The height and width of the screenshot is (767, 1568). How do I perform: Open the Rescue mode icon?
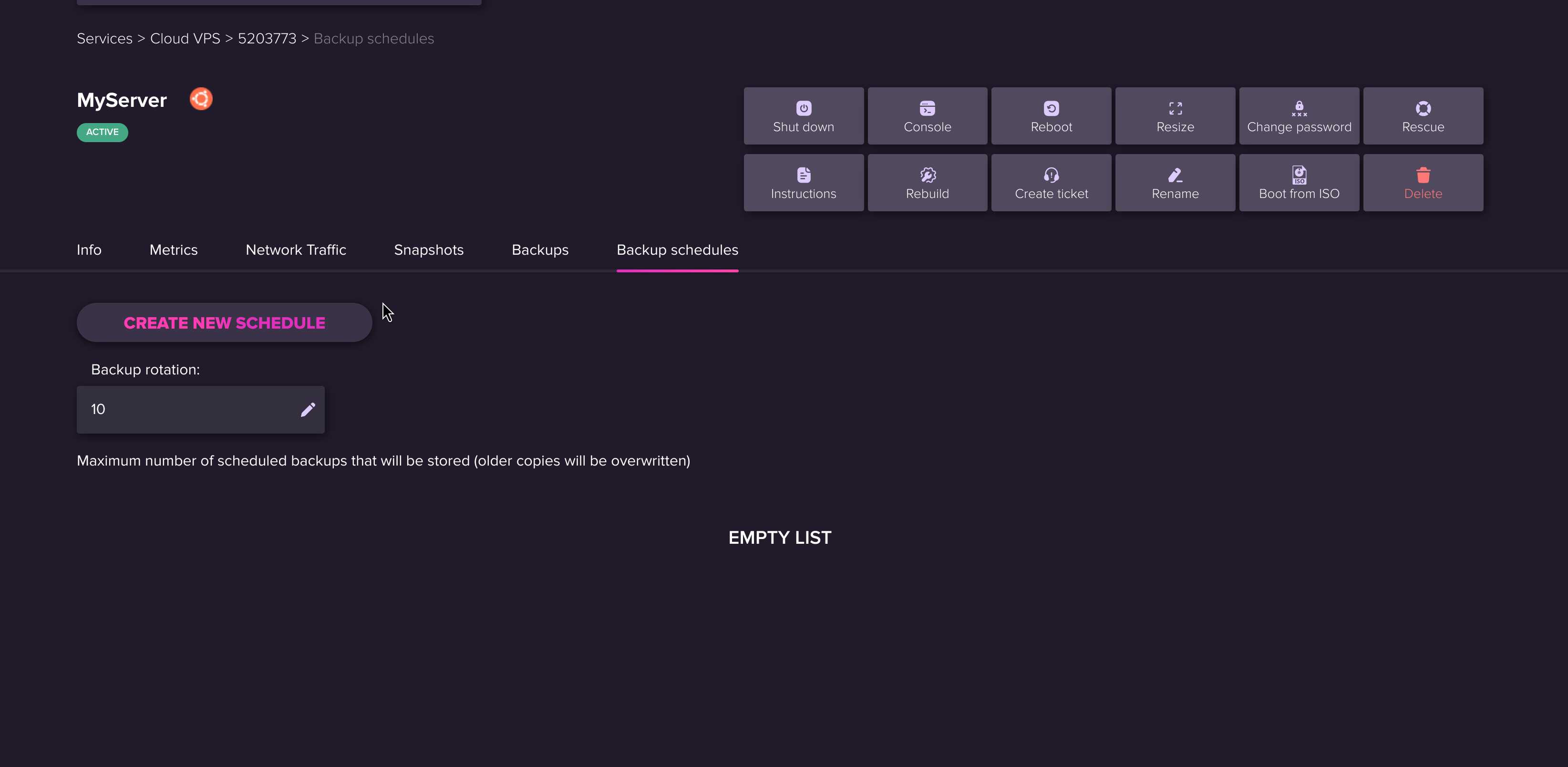coord(1423,108)
